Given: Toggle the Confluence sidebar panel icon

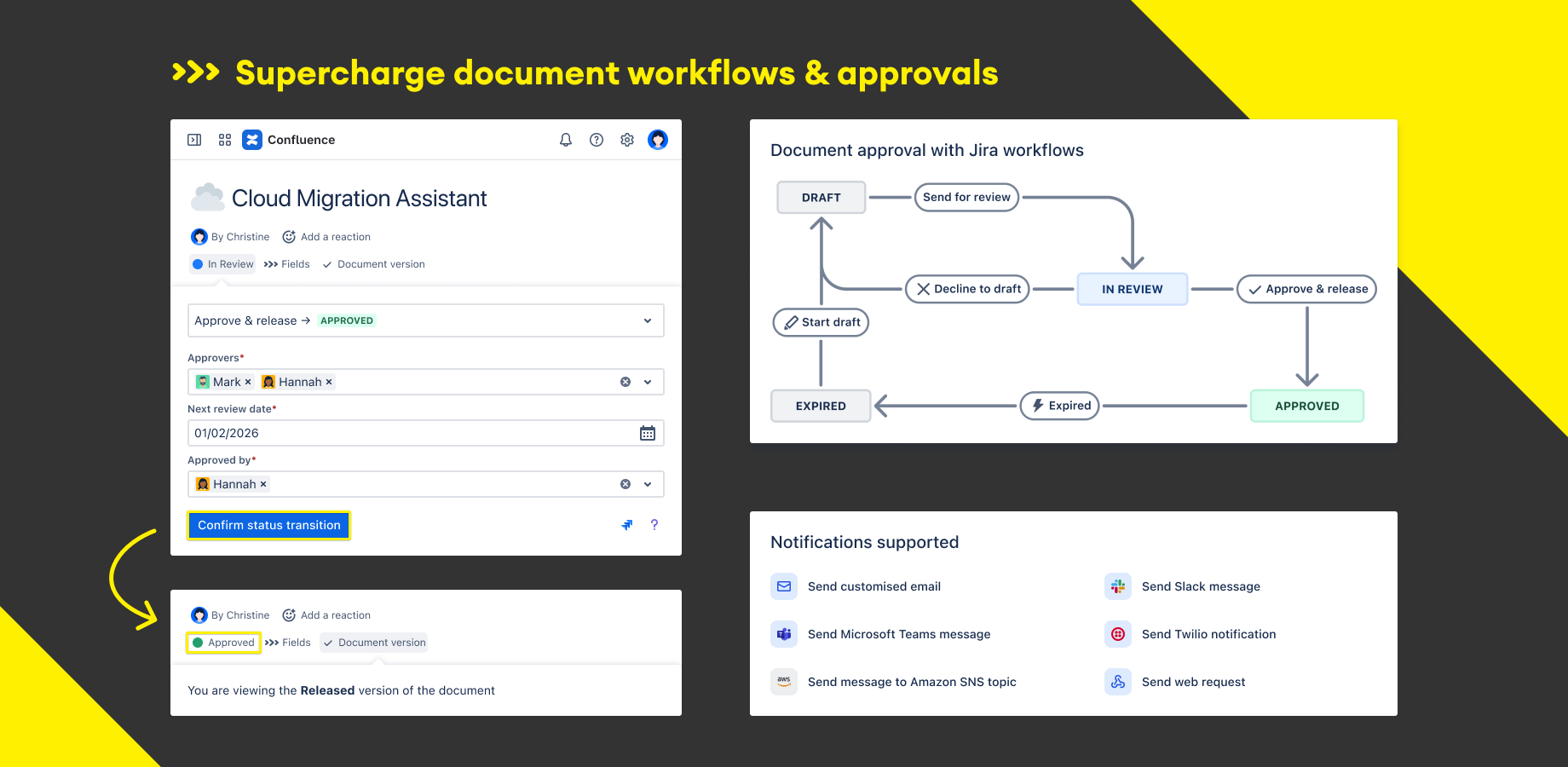Looking at the screenshot, I should (194, 140).
